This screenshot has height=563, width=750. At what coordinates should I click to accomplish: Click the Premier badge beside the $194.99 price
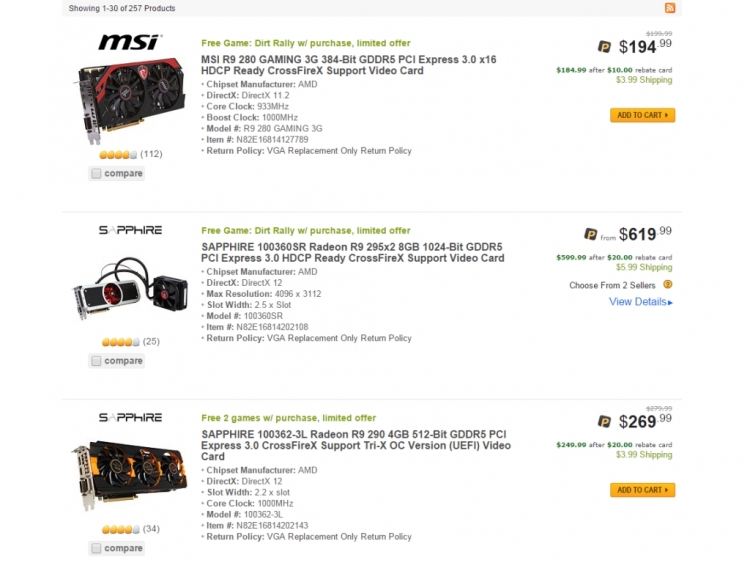605,46
